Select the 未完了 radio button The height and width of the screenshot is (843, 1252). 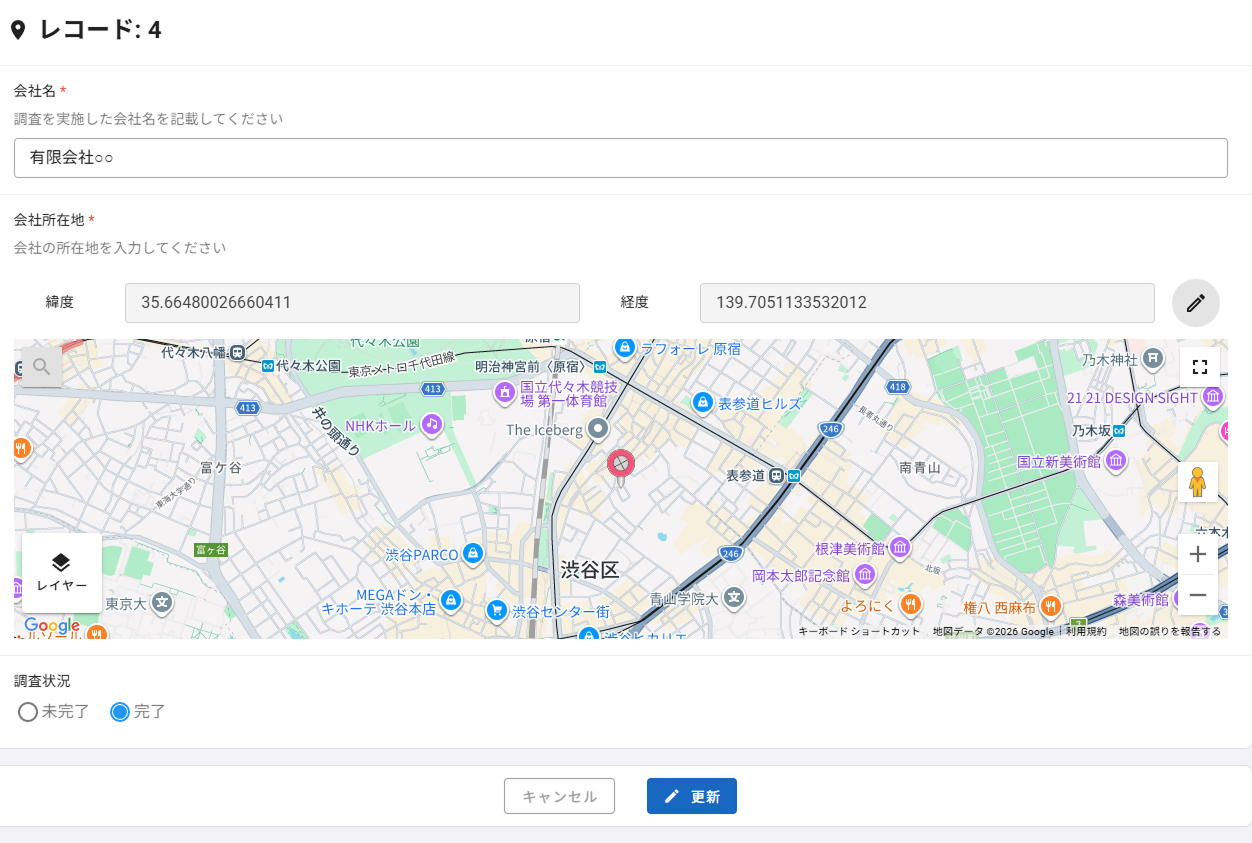click(28, 713)
